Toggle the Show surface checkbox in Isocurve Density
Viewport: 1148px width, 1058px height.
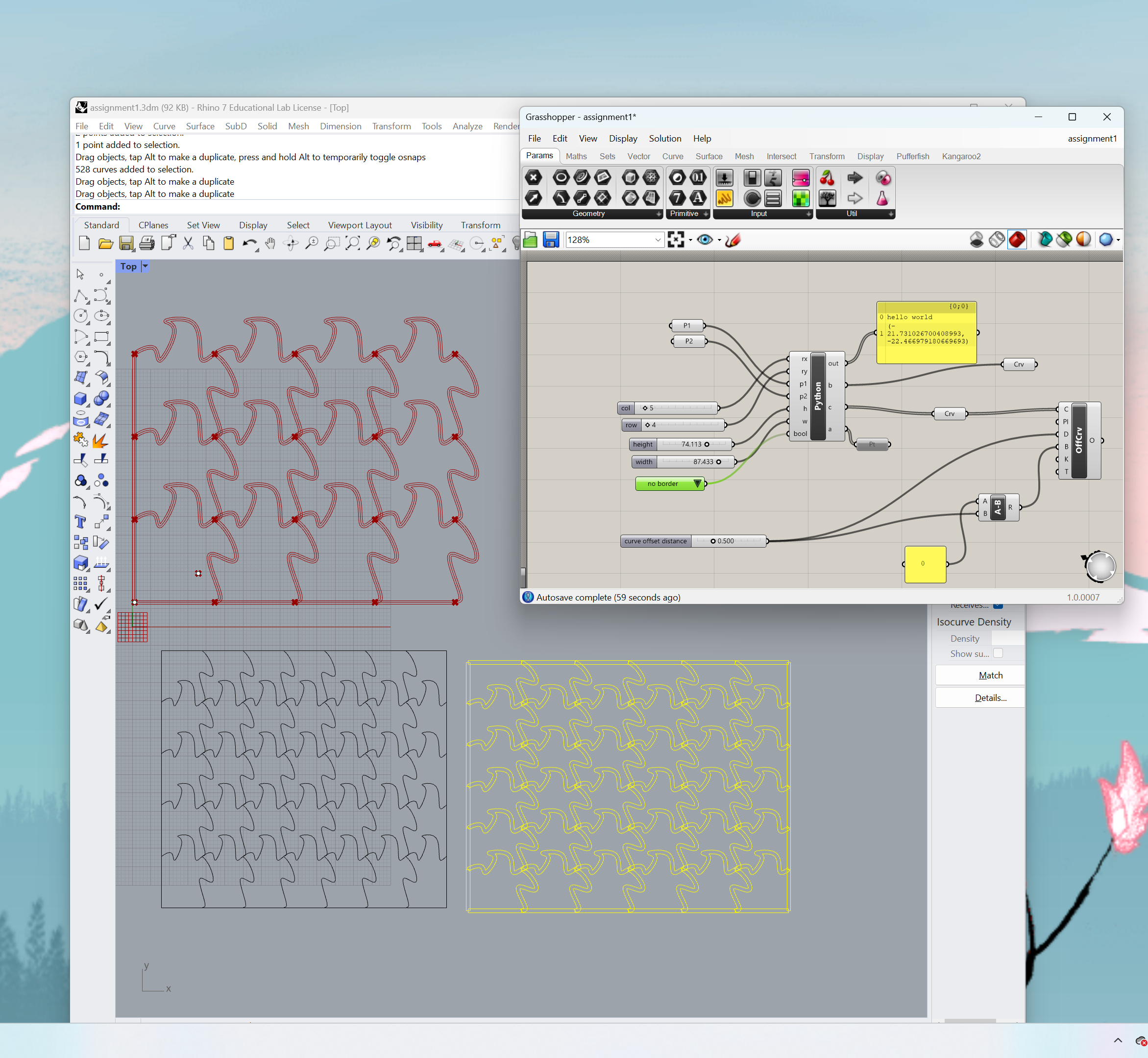click(x=998, y=653)
